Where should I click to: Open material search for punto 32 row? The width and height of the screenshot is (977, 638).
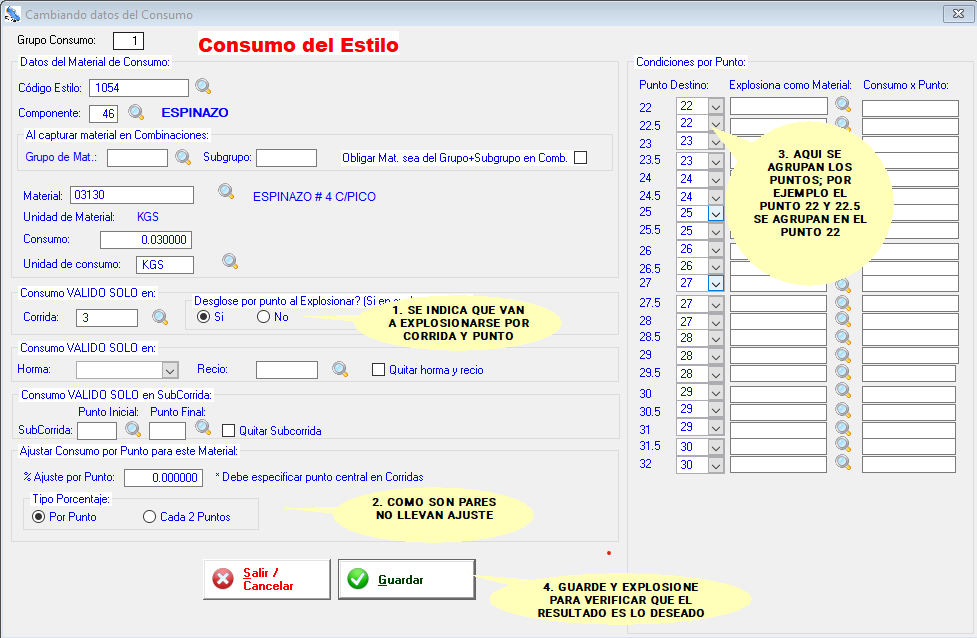click(x=843, y=462)
